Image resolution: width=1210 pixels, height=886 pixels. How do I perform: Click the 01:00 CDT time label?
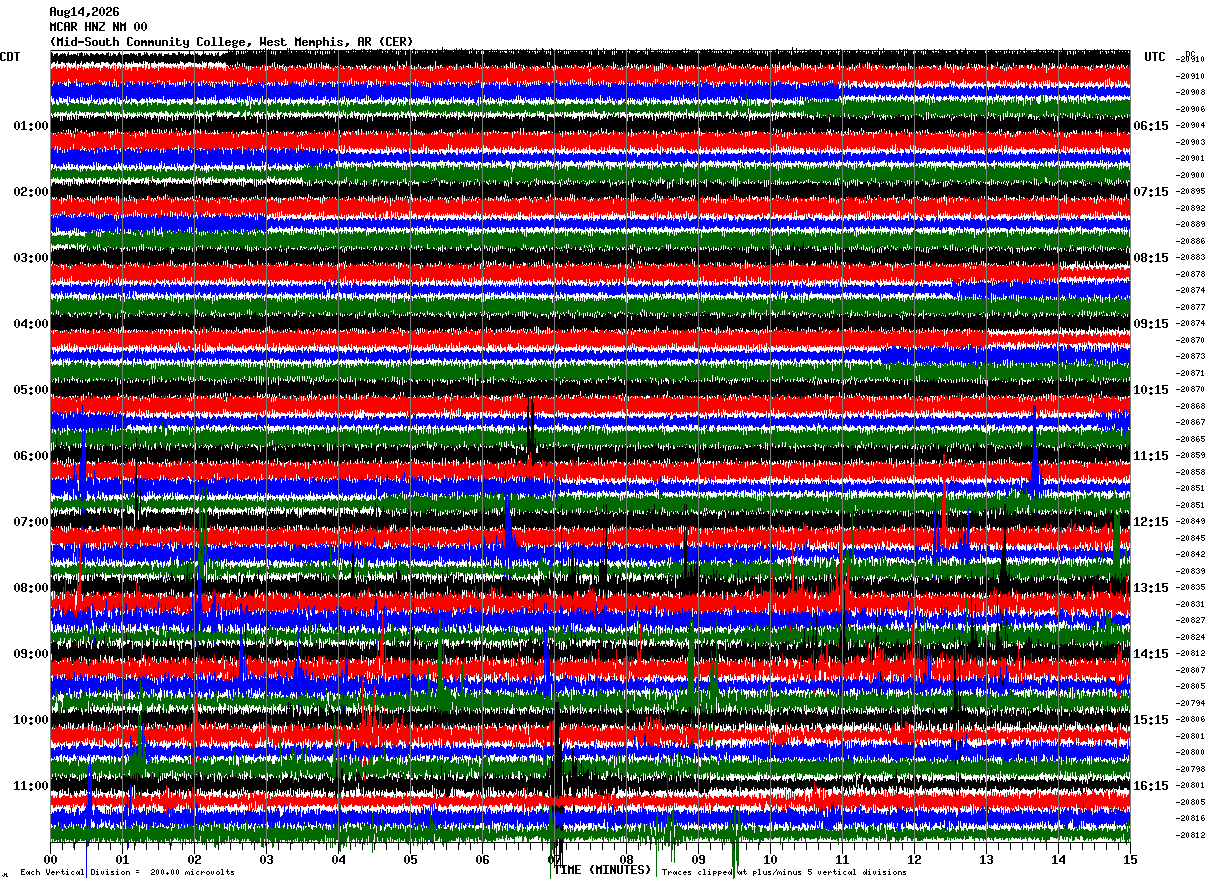pos(31,126)
